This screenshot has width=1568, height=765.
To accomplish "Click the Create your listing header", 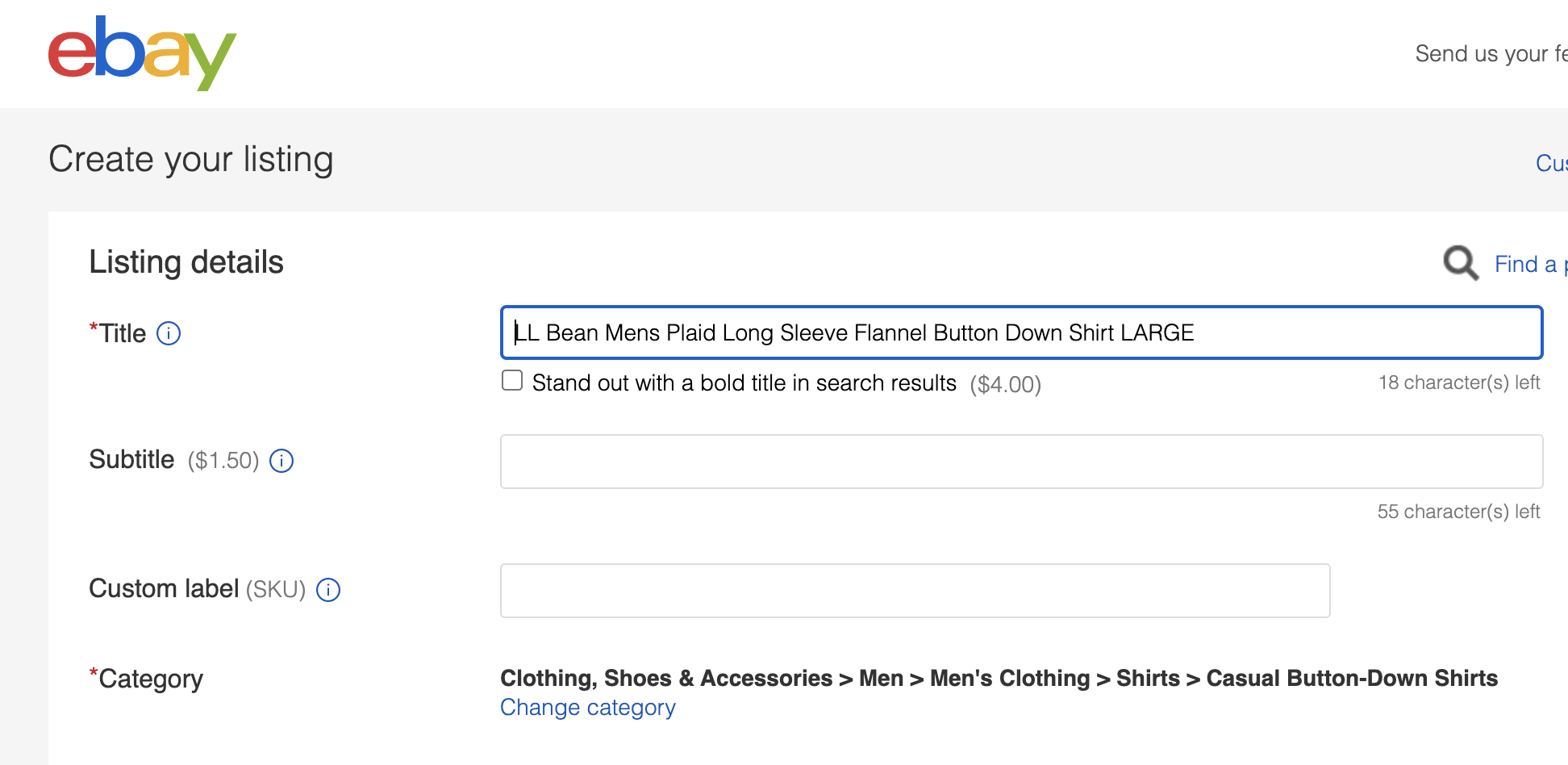I will [190, 159].
